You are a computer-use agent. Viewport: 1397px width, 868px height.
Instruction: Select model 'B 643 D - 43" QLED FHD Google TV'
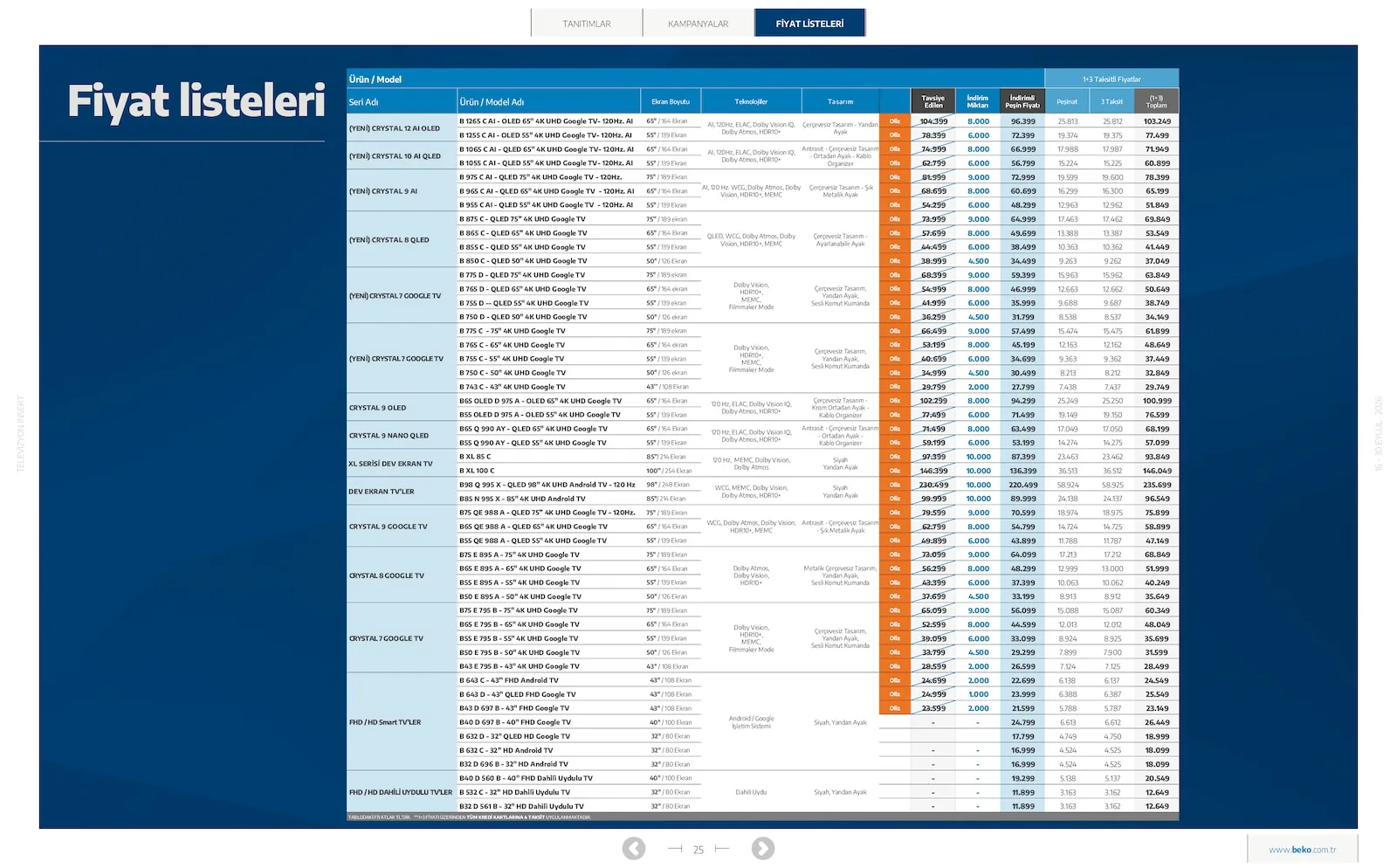[x=518, y=694]
